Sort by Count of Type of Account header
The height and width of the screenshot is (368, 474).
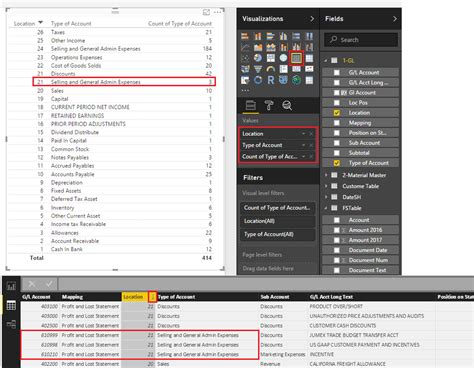tap(180, 24)
